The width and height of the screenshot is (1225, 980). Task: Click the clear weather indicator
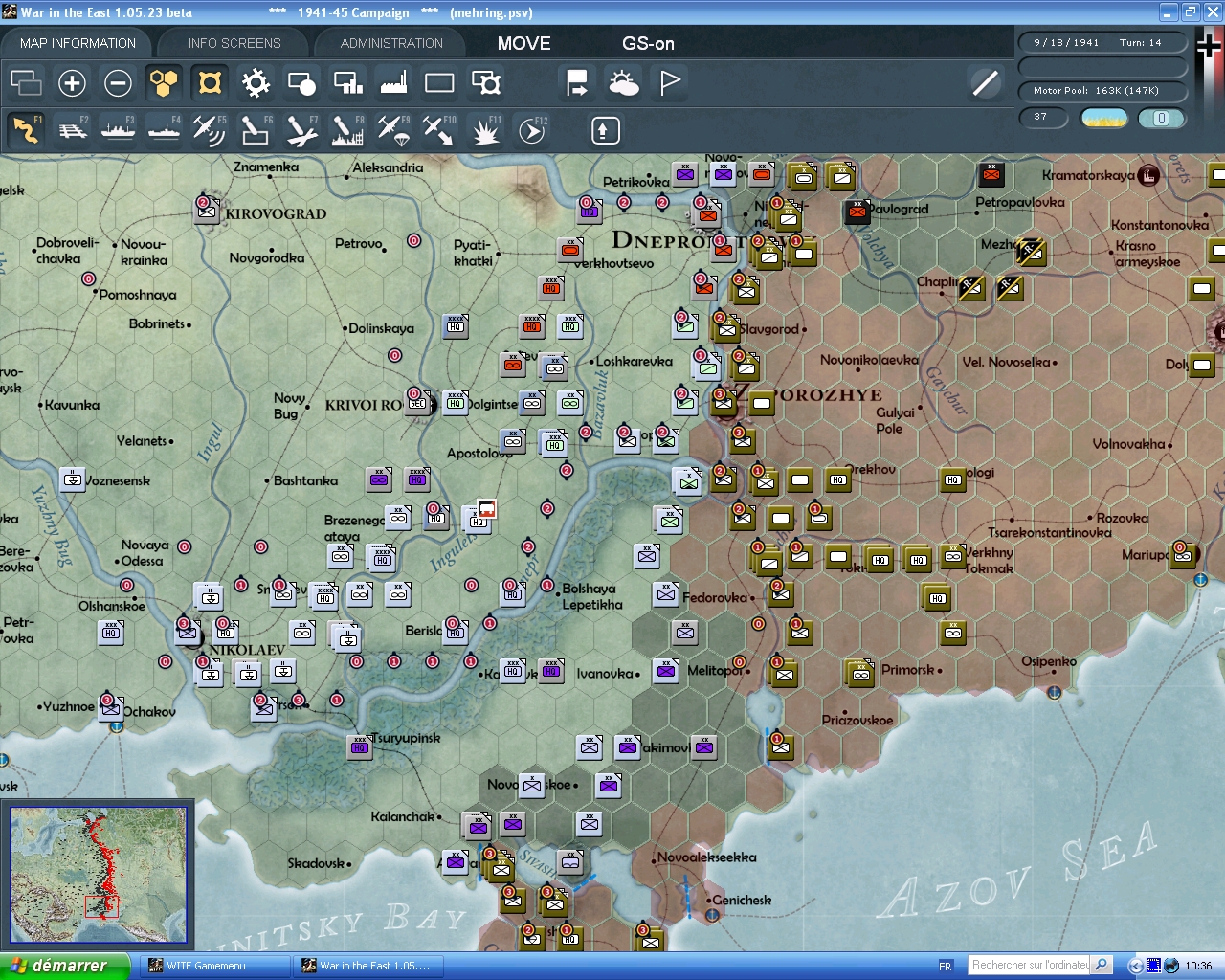coord(1103,118)
